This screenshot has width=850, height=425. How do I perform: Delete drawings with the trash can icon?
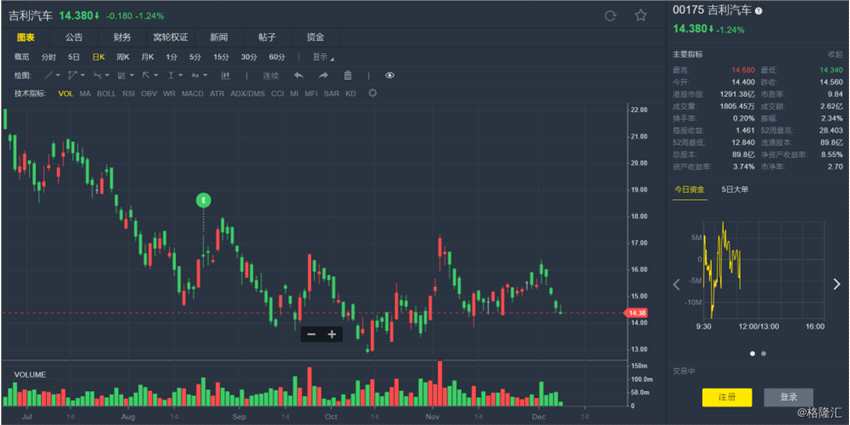click(348, 75)
